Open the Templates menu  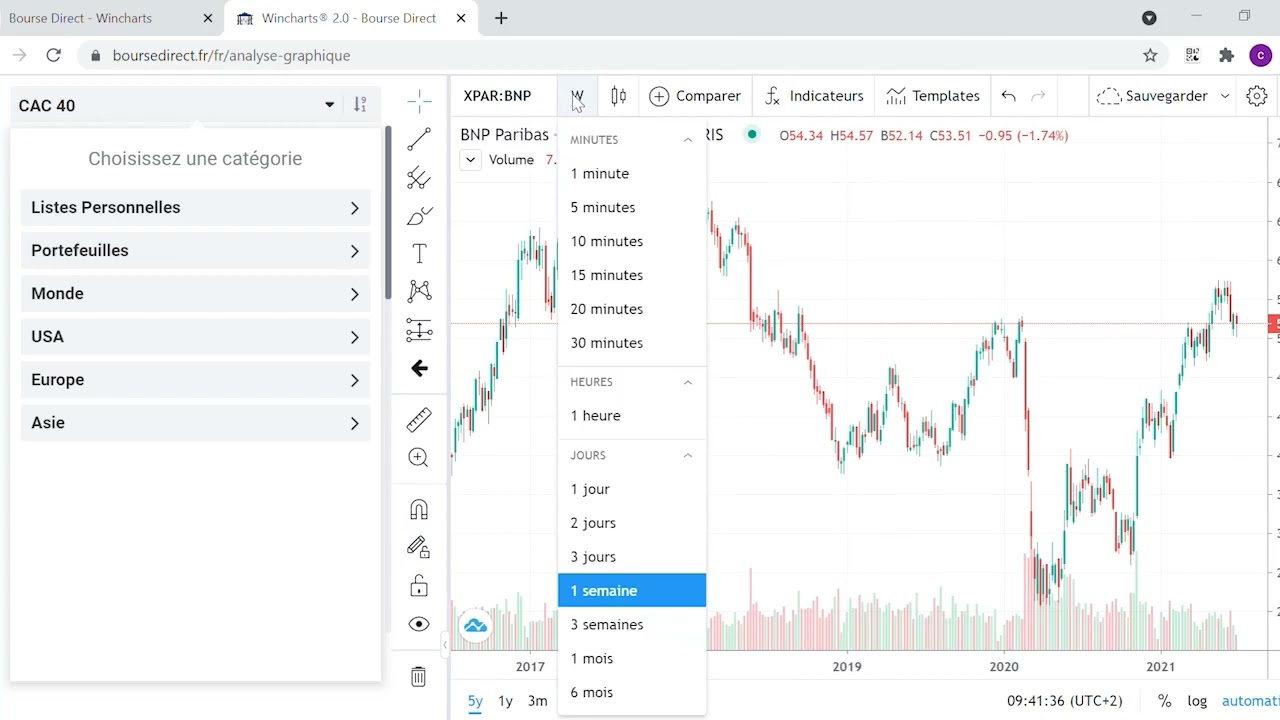[x=932, y=96]
